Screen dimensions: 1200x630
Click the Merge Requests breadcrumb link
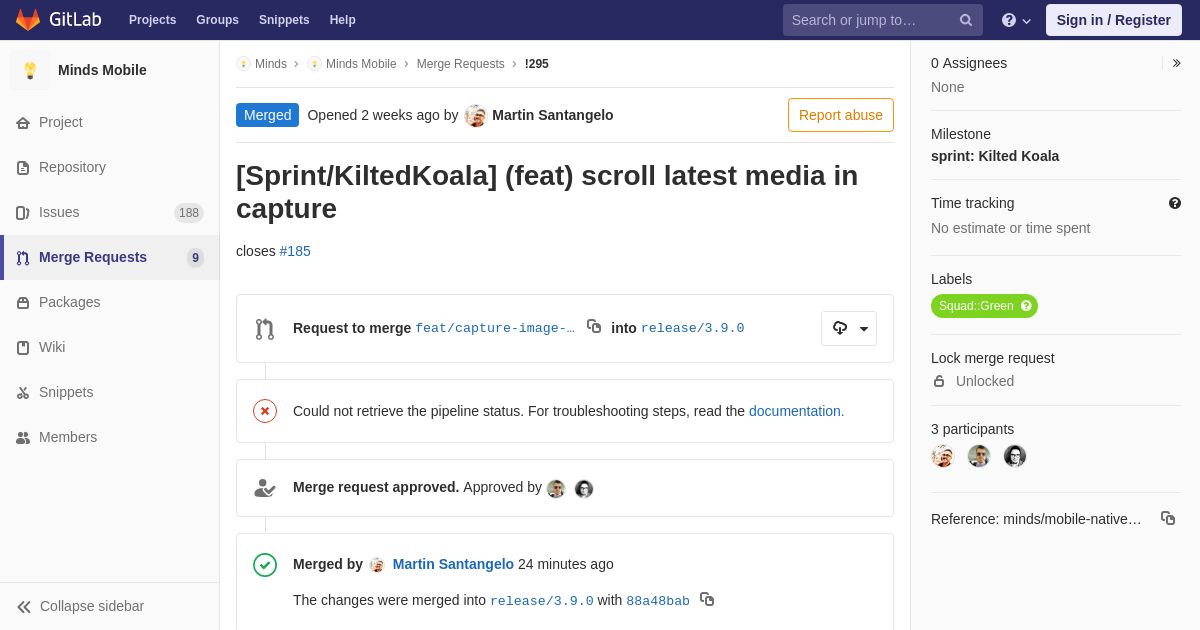pos(461,64)
